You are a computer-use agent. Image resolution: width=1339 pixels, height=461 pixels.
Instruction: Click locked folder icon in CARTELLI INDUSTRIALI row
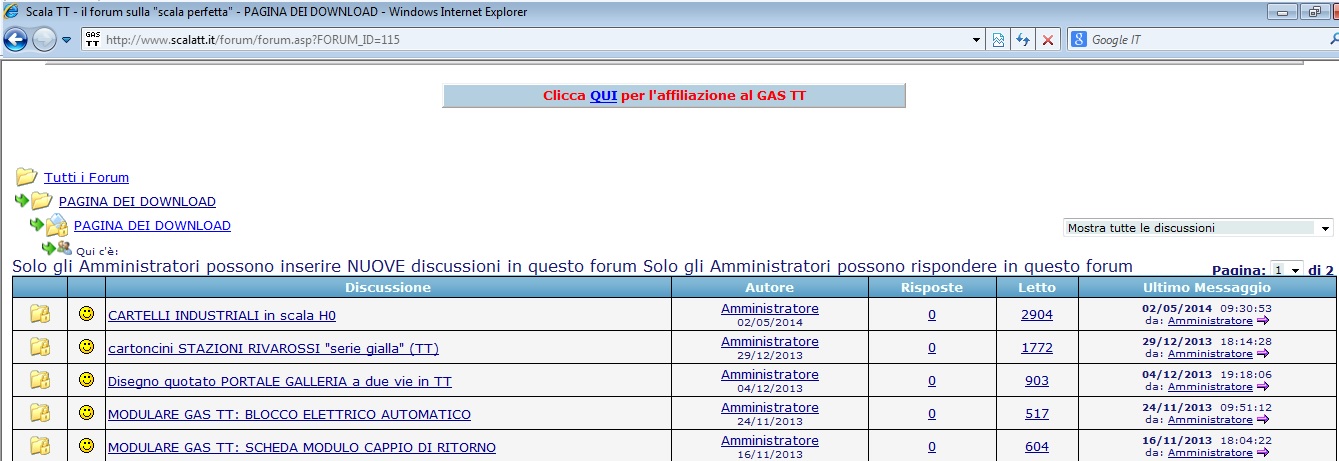(39, 314)
